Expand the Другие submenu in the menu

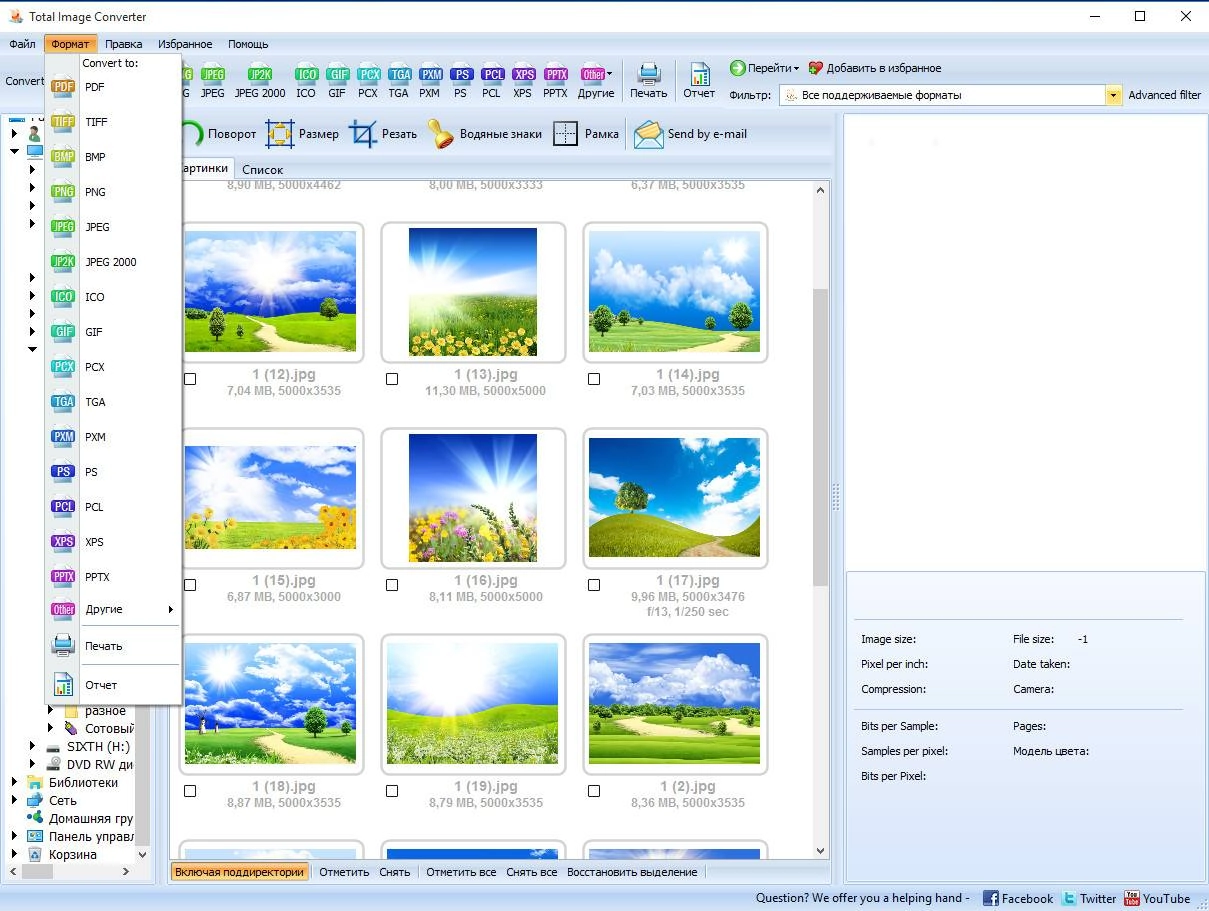click(x=112, y=609)
